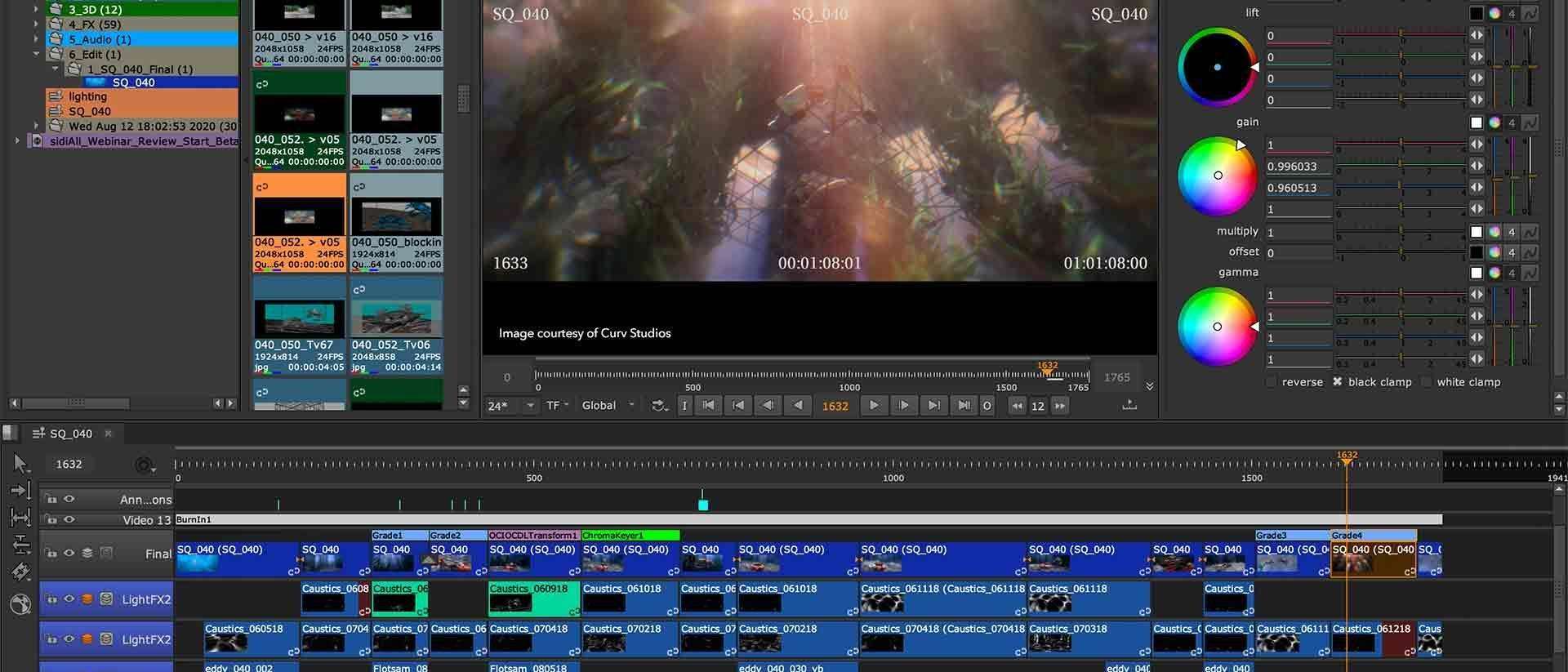Screen dimensions: 1568x672
Task: Open the Global range dropdown
Action: tap(608, 405)
